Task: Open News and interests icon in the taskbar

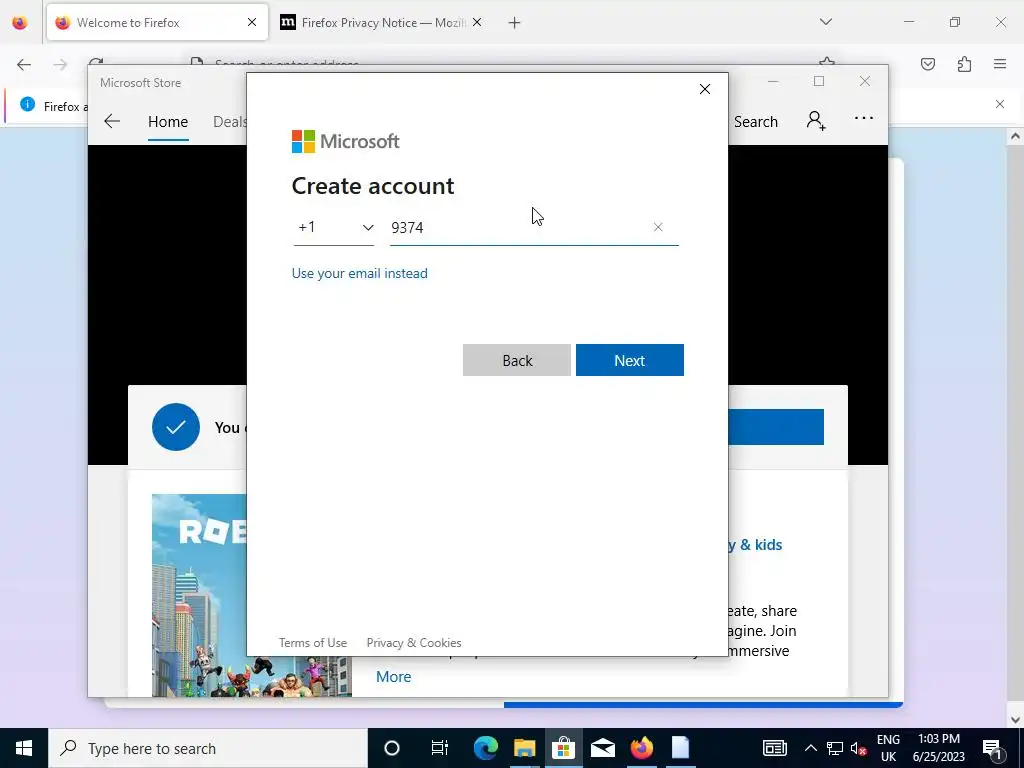Action: coord(775,748)
